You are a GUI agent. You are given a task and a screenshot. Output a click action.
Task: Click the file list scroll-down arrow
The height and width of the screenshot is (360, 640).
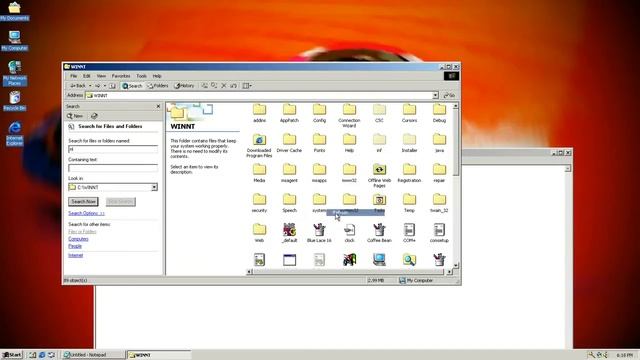(456, 265)
